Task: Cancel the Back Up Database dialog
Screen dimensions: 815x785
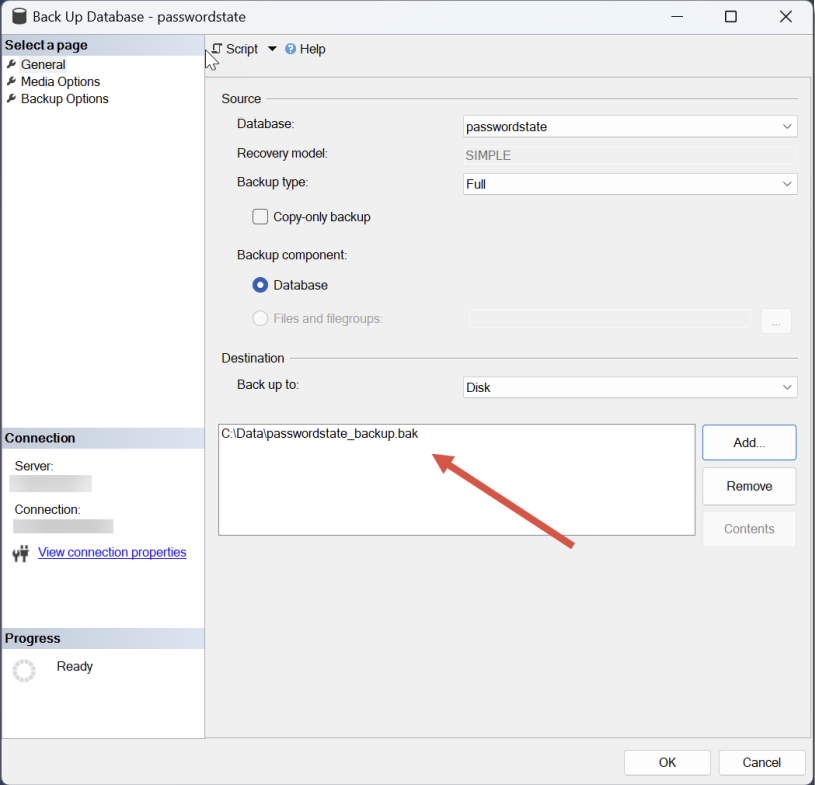Action: click(761, 762)
